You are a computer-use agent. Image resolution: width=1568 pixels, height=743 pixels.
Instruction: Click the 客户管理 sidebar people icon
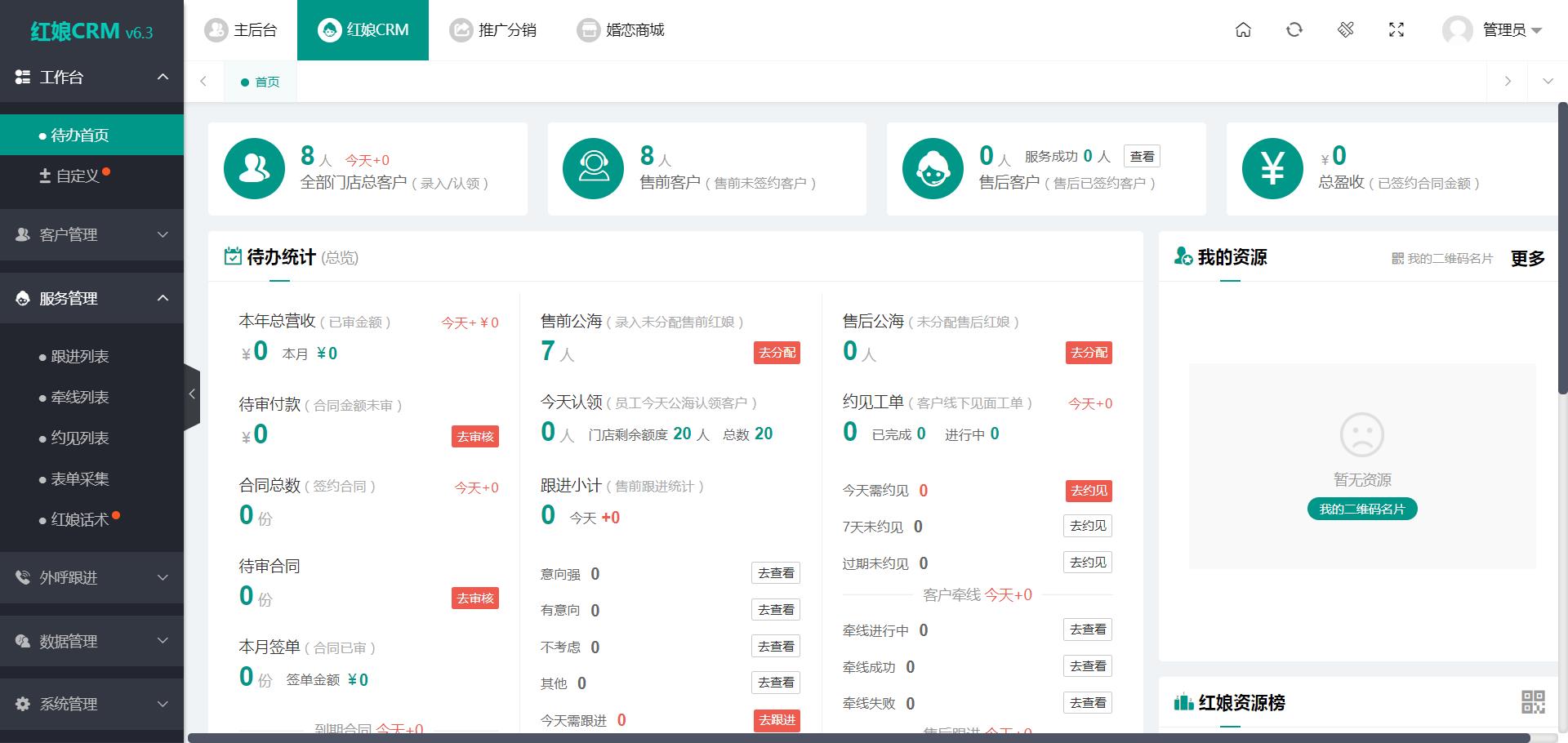point(23,234)
